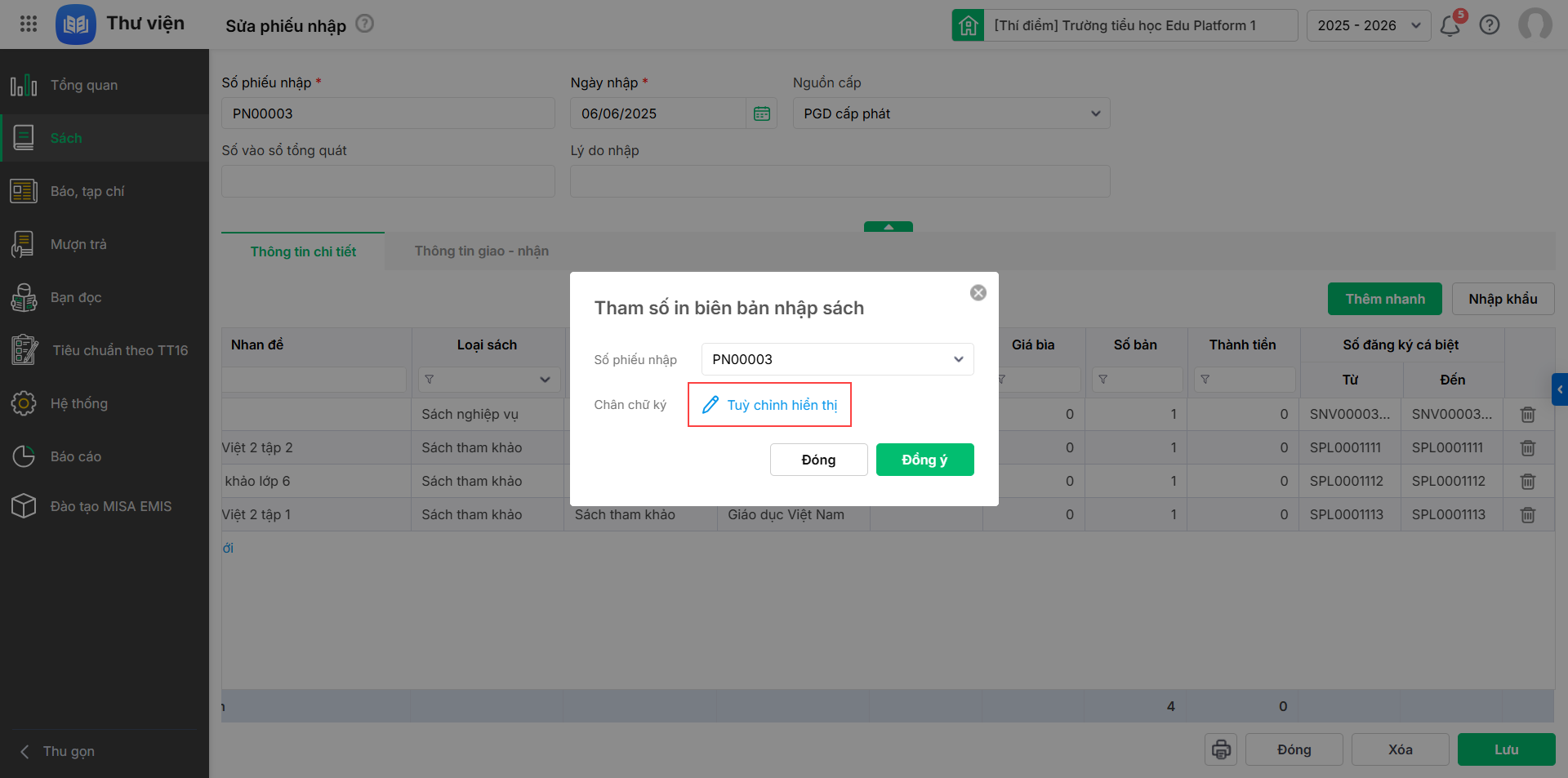
Task: Open the app grid launcher icon
Action: click(29, 24)
